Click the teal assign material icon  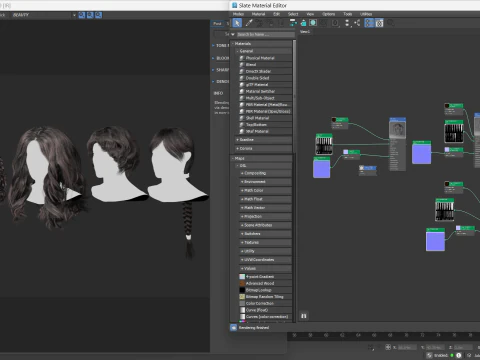click(303, 23)
